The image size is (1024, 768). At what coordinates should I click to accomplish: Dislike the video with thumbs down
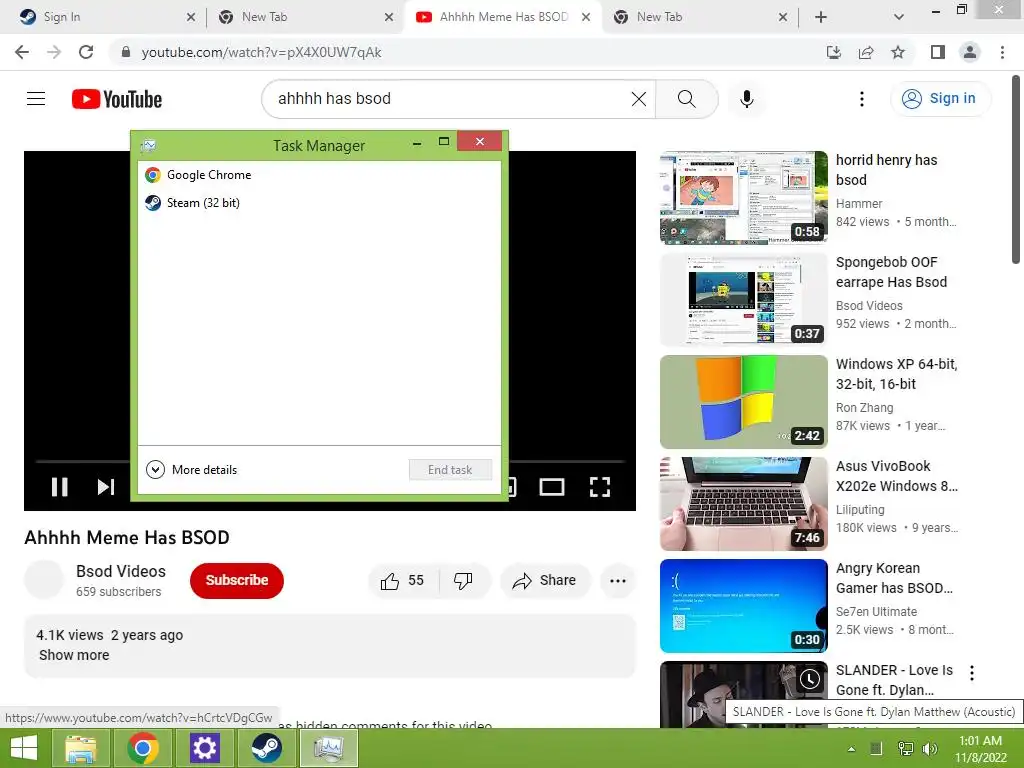pyautogui.click(x=463, y=580)
